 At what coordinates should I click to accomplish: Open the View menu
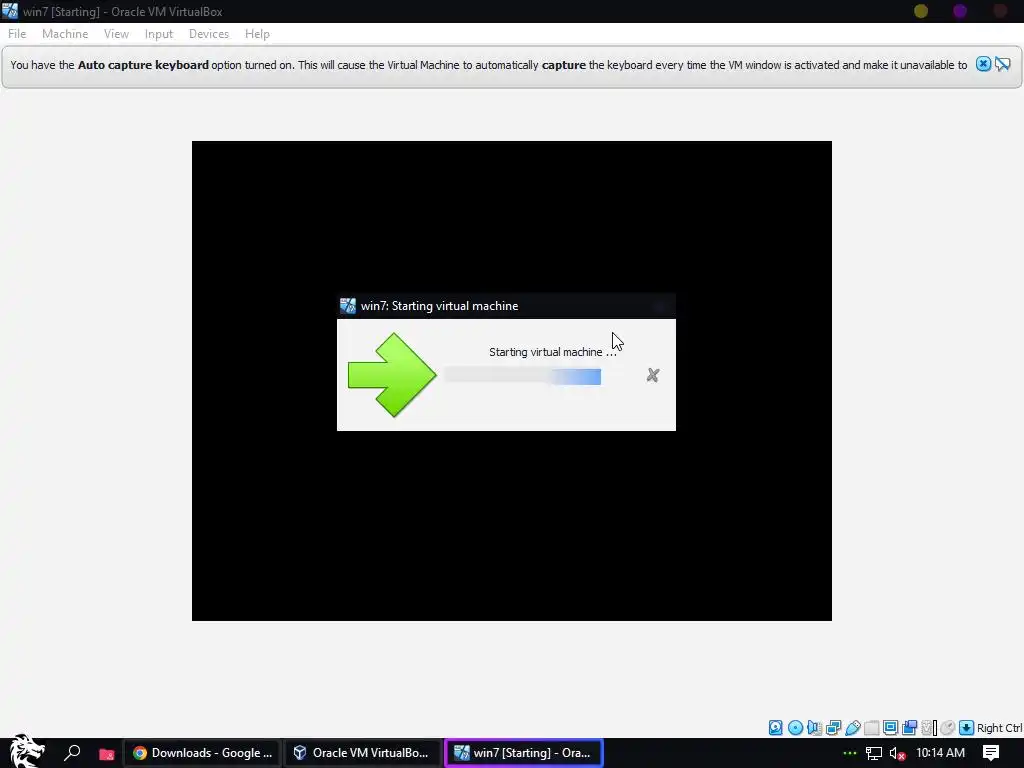(116, 34)
